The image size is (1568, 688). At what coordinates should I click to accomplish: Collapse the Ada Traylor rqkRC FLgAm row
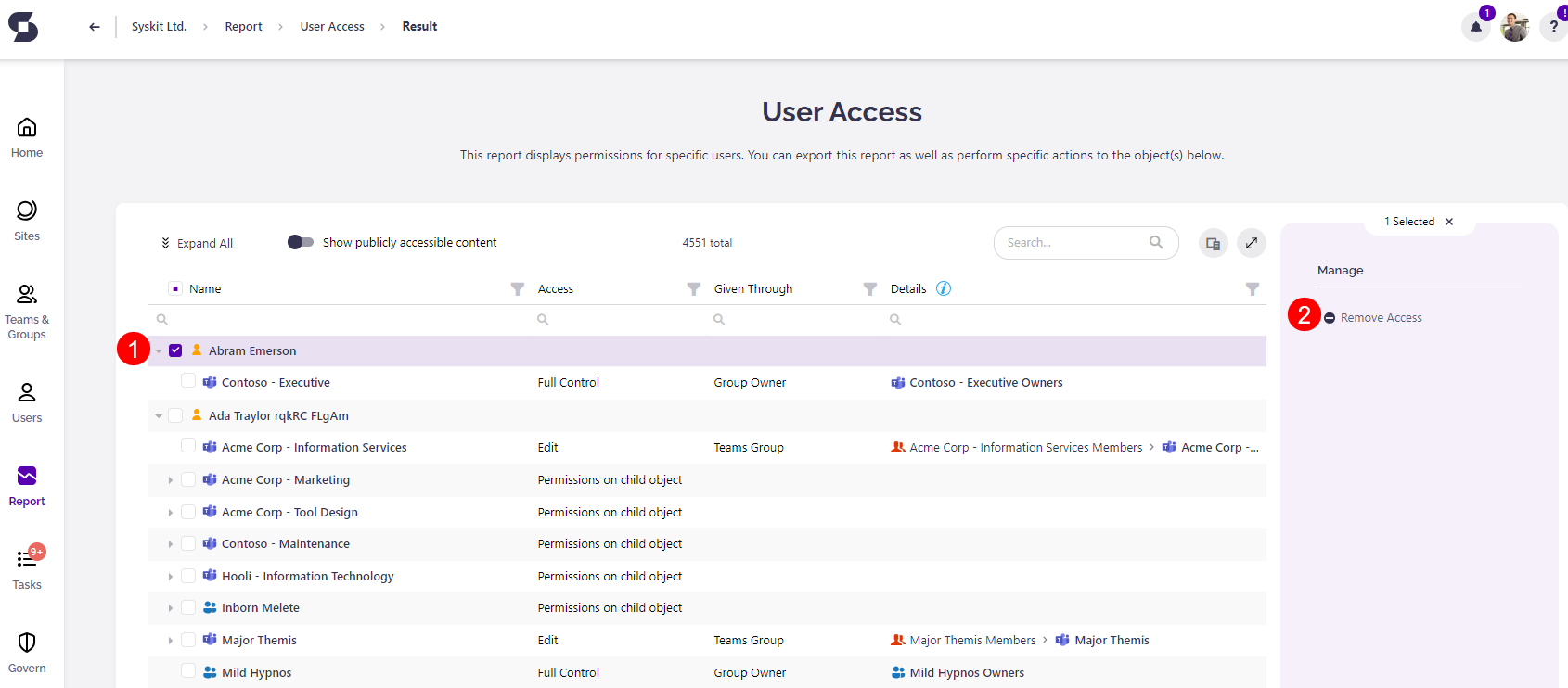[x=159, y=416]
